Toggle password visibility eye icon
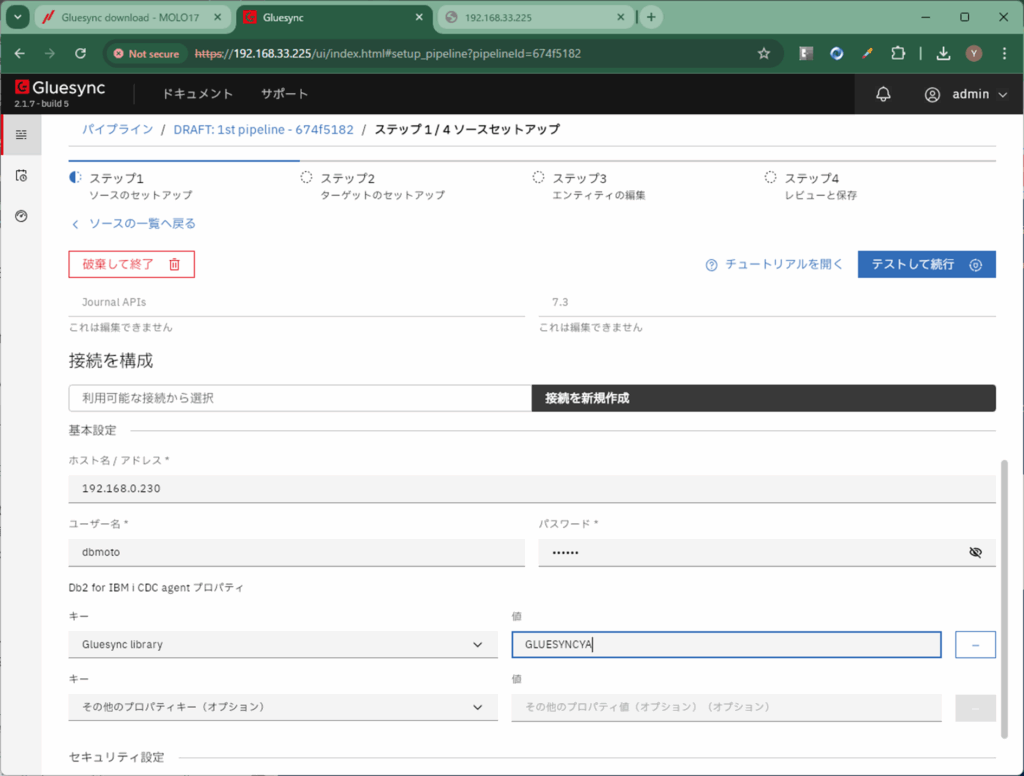This screenshot has width=1024, height=776. tap(976, 552)
